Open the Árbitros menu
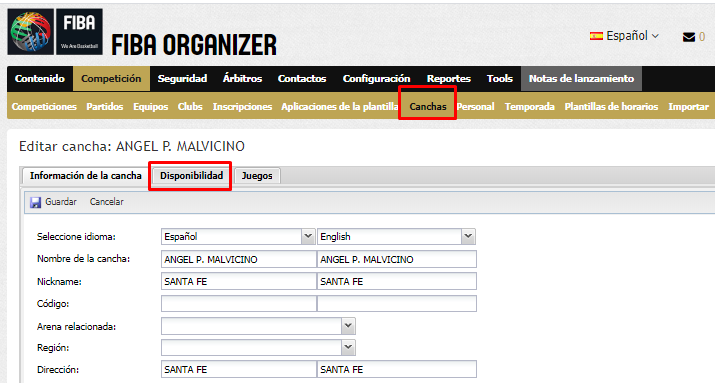Viewport: 715px width, 383px height. click(242, 78)
